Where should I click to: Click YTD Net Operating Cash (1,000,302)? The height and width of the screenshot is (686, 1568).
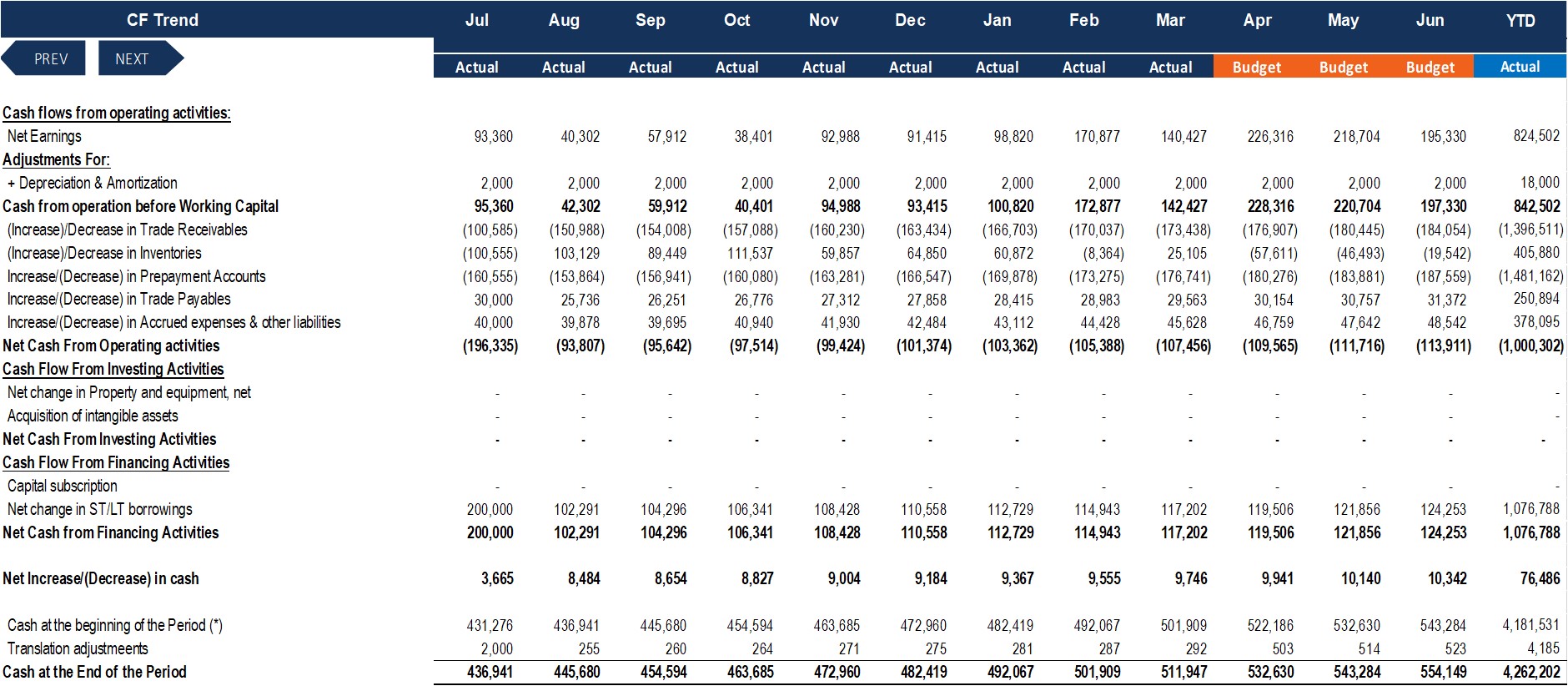click(1531, 346)
